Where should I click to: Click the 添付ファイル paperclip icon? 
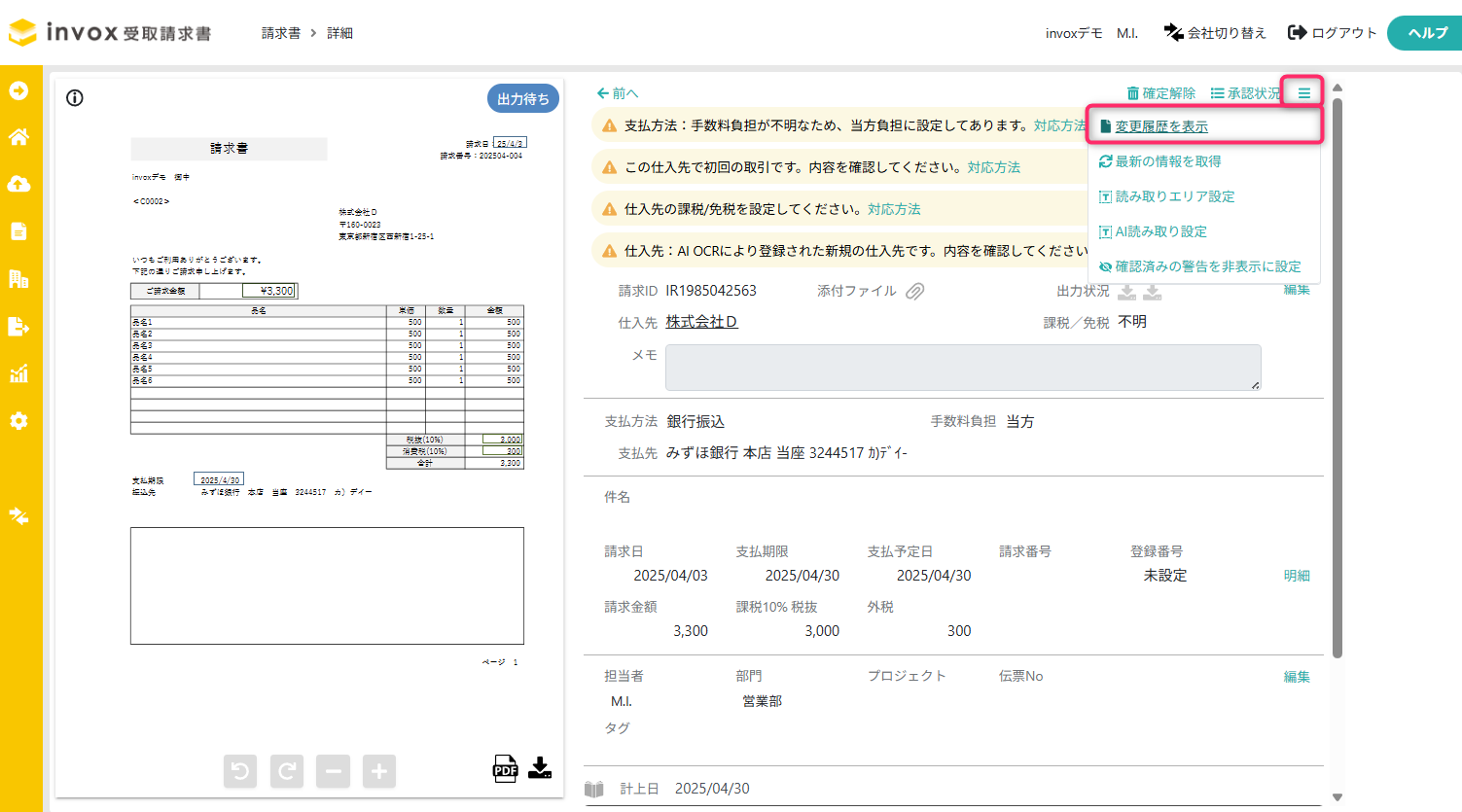pyautogui.click(x=915, y=291)
